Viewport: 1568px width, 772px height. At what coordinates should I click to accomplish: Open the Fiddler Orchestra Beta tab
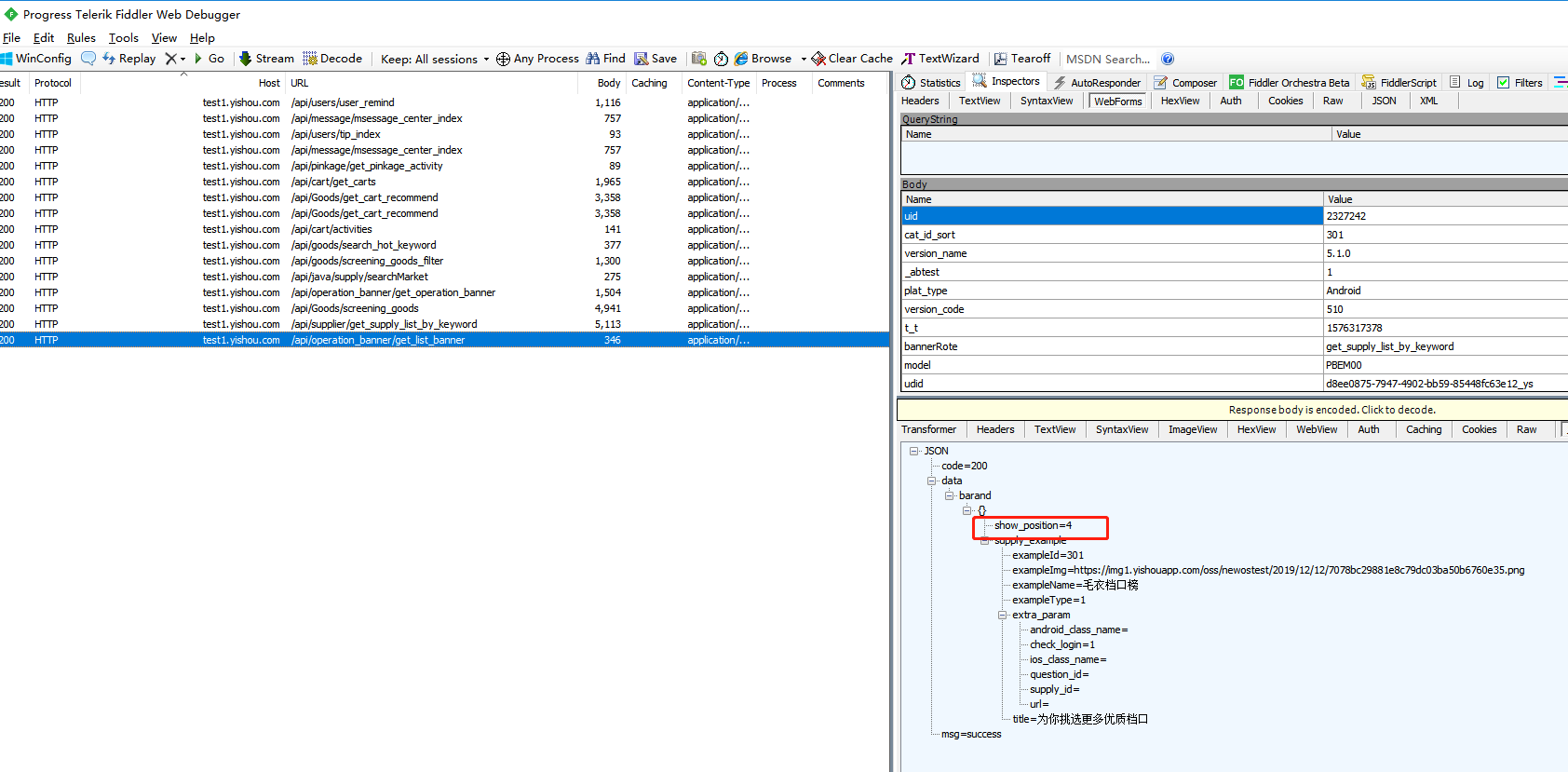coord(1289,83)
